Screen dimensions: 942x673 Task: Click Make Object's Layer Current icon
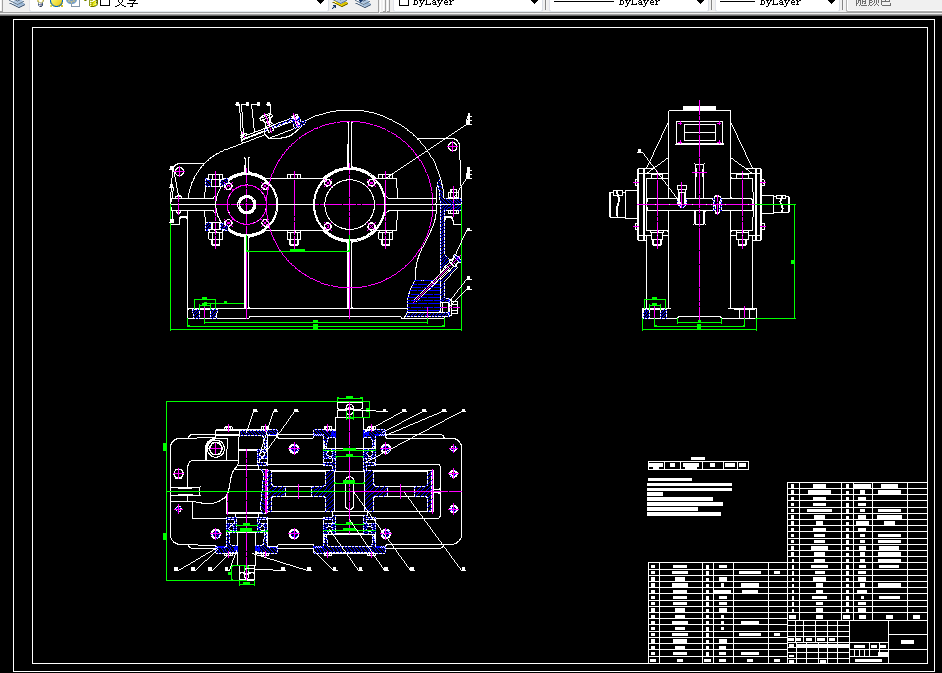tap(340, 3)
